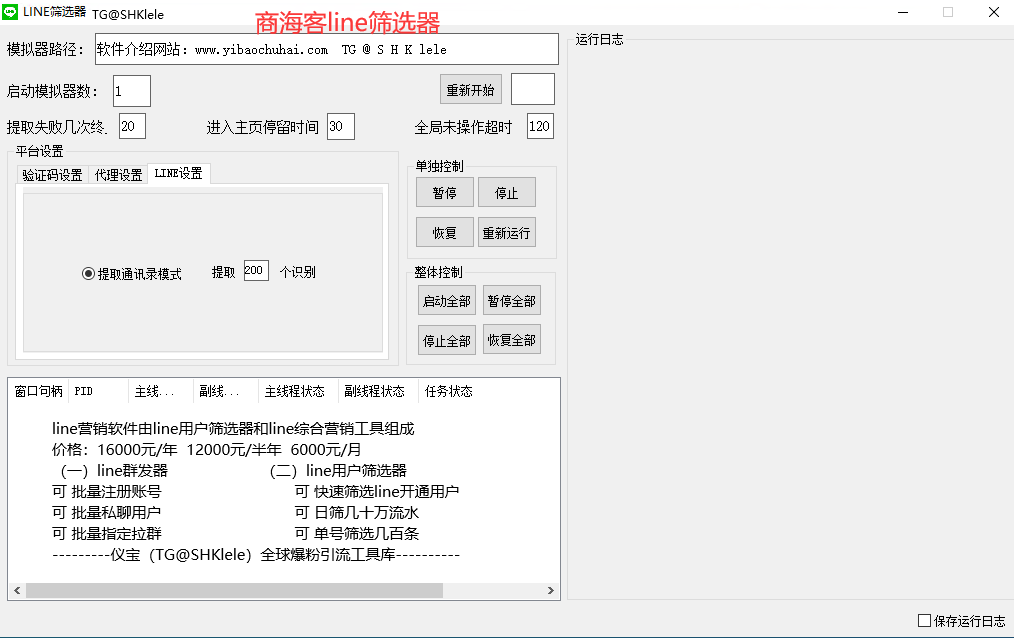Click the 副线程状态 column header

tap(378, 391)
